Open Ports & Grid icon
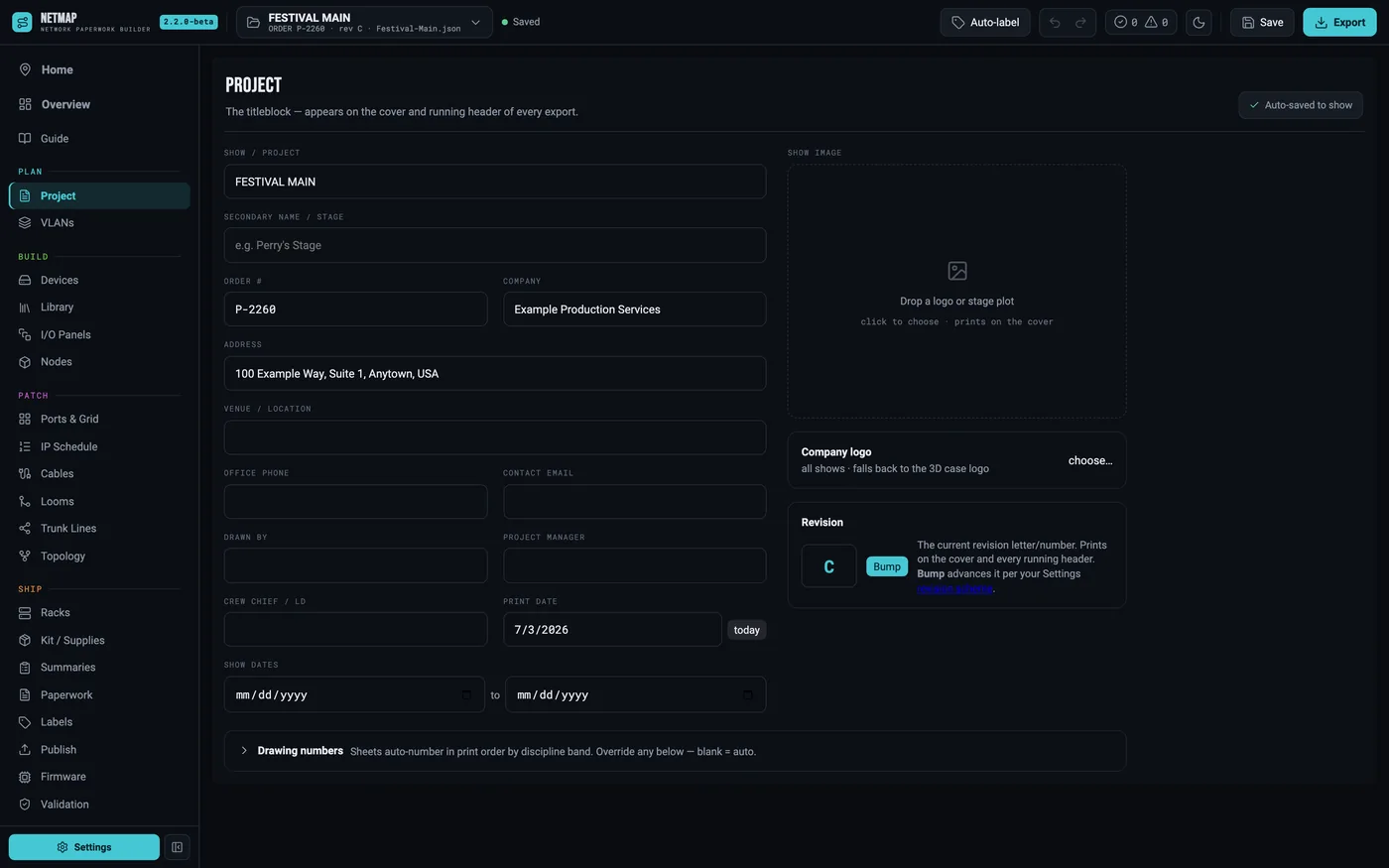The width and height of the screenshot is (1389, 868). click(25, 420)
